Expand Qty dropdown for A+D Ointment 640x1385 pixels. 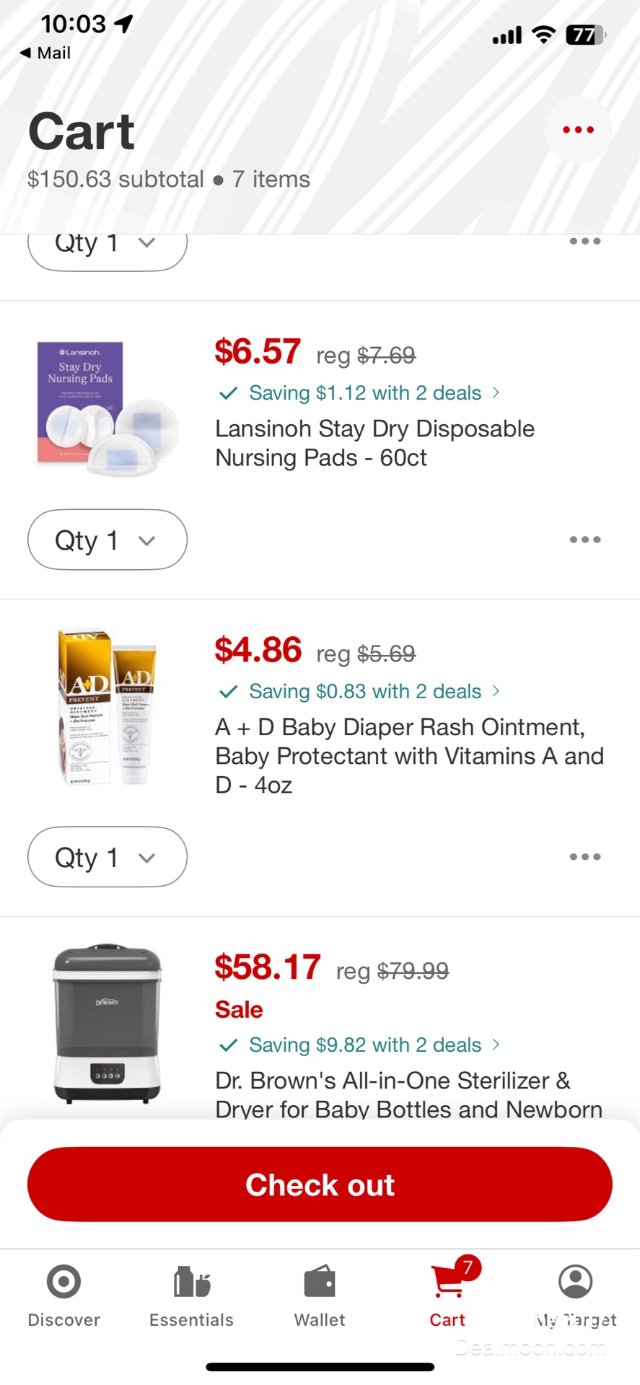[107, 857]
